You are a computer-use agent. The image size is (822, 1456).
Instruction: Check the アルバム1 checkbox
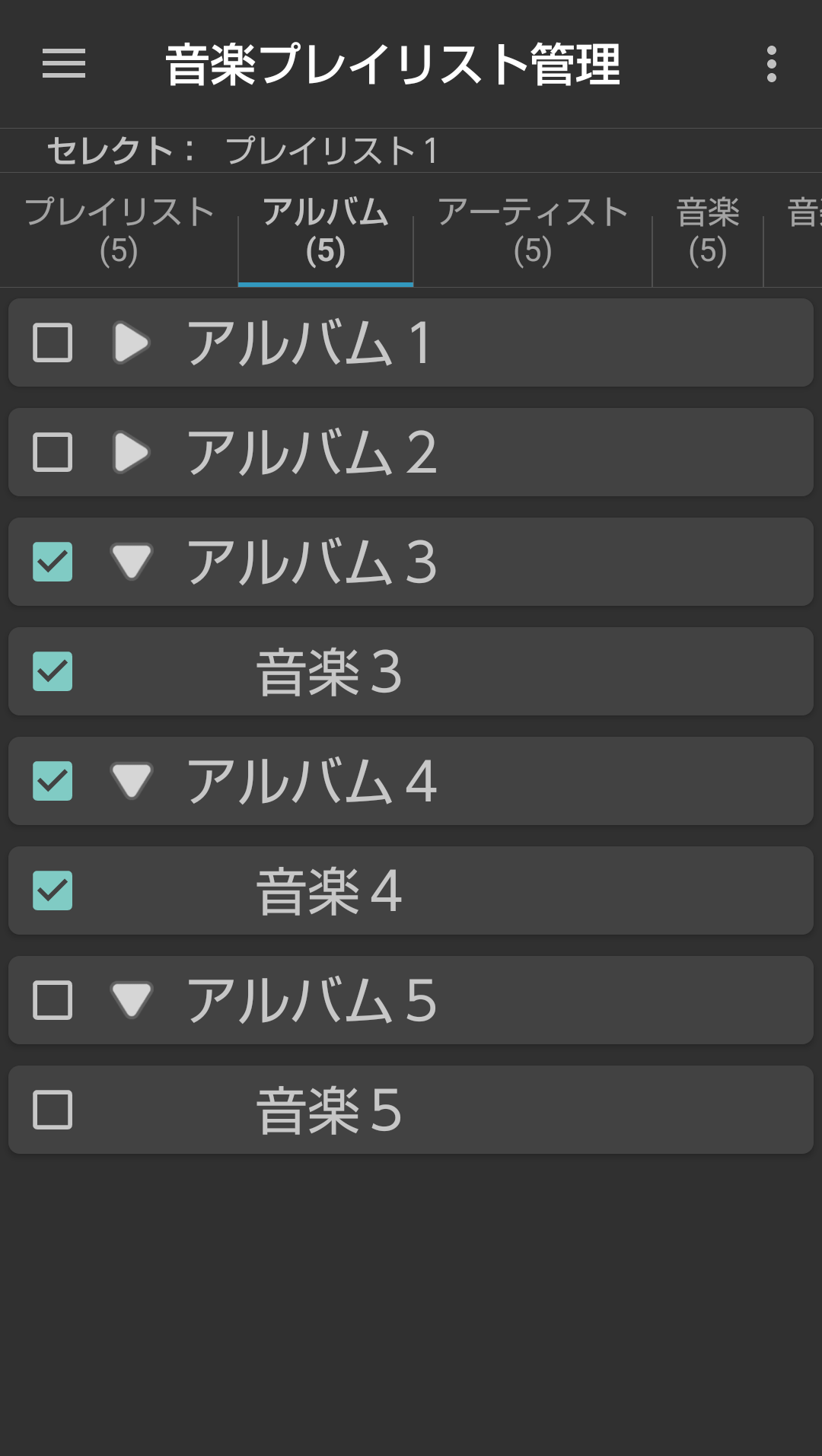click(x=53, y=342)
